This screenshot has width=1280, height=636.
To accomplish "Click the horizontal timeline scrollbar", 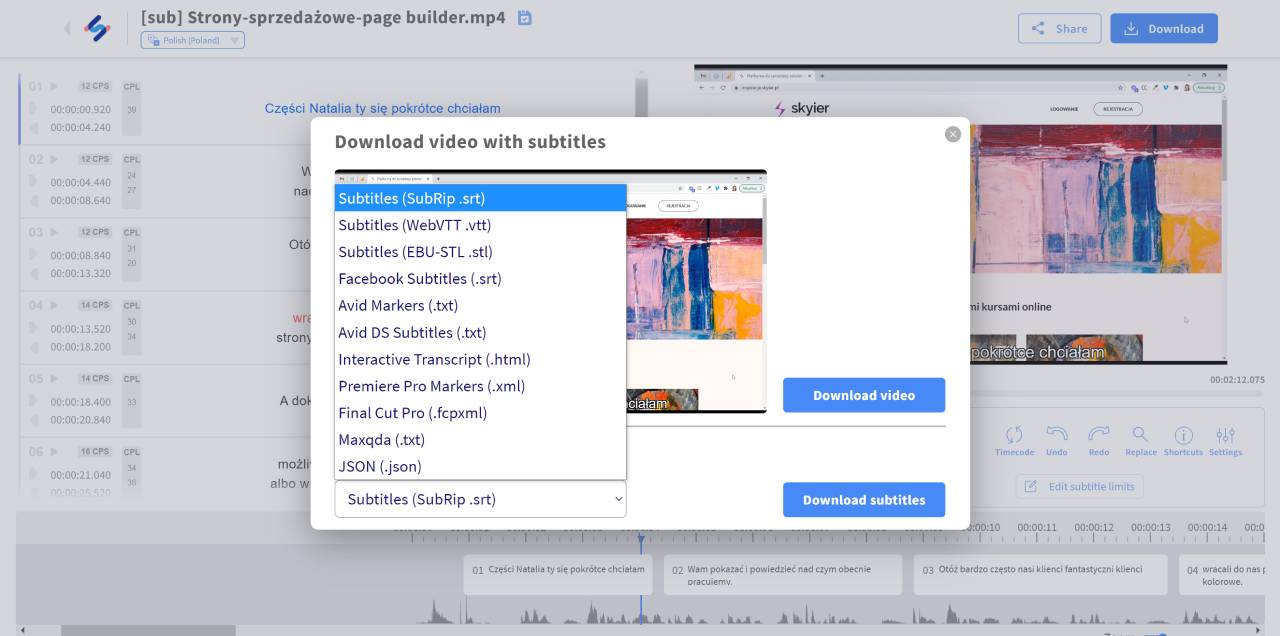I will tap(148, 630).
